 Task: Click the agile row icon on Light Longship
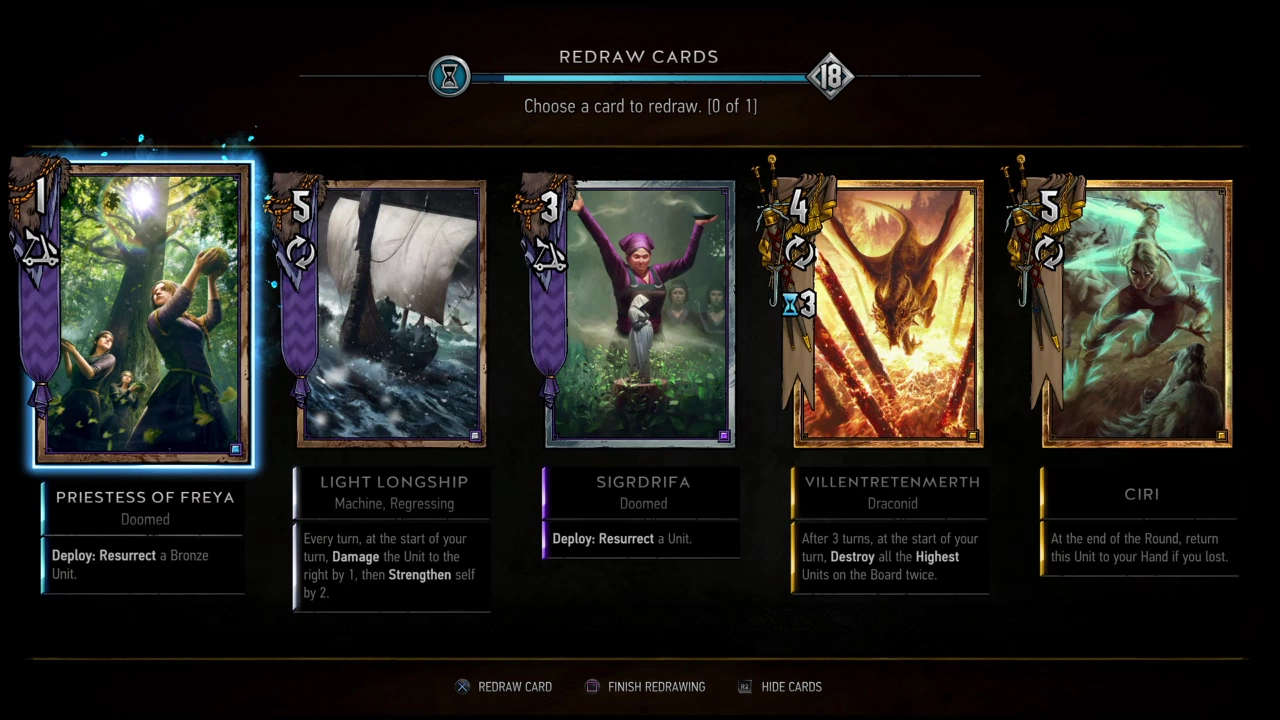300,253
